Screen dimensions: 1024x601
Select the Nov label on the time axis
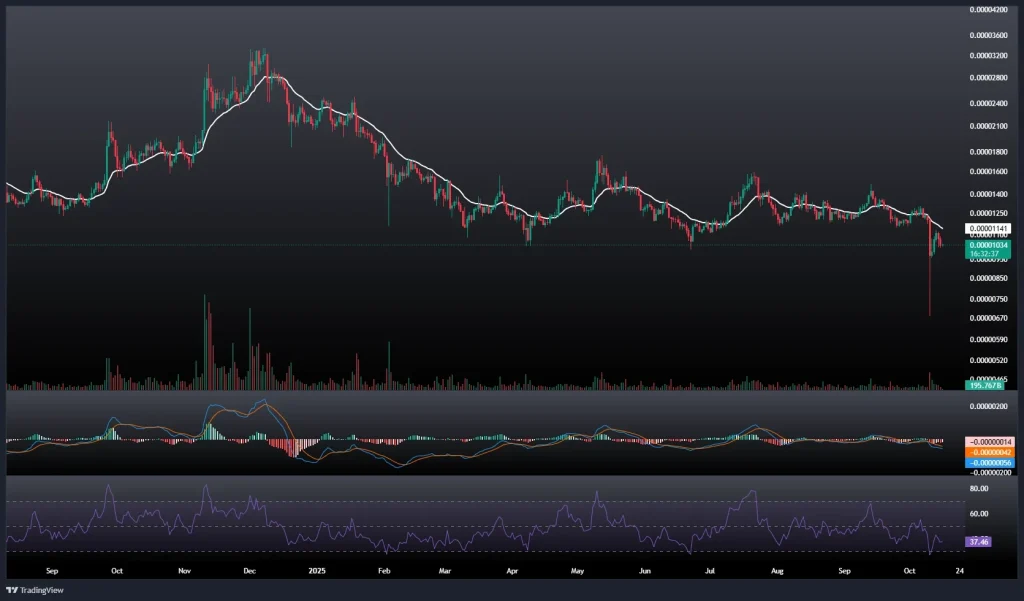coord(184,570)
